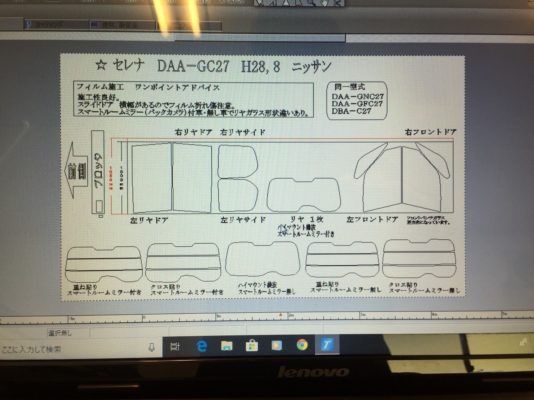The image size is (534, 400).
Task: Click the 右リヤドア label
Action: [x=193, y=132]
